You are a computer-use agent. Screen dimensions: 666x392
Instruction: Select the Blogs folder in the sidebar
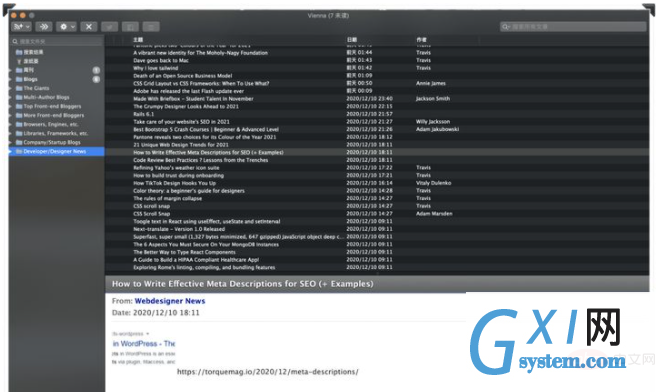(31, 79)
